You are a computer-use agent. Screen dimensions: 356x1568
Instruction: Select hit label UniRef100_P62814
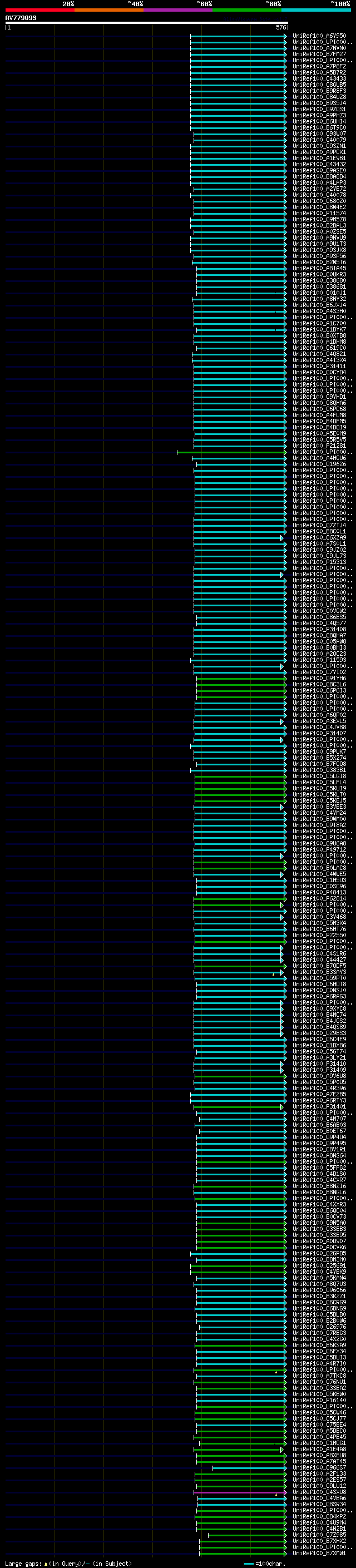tap(319, 898)
